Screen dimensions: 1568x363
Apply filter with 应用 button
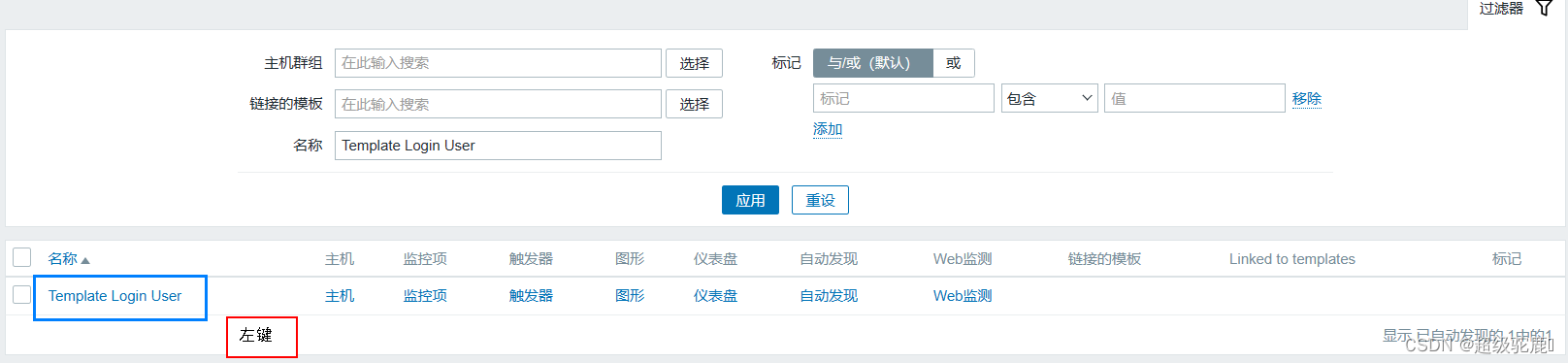pos(750,200)
